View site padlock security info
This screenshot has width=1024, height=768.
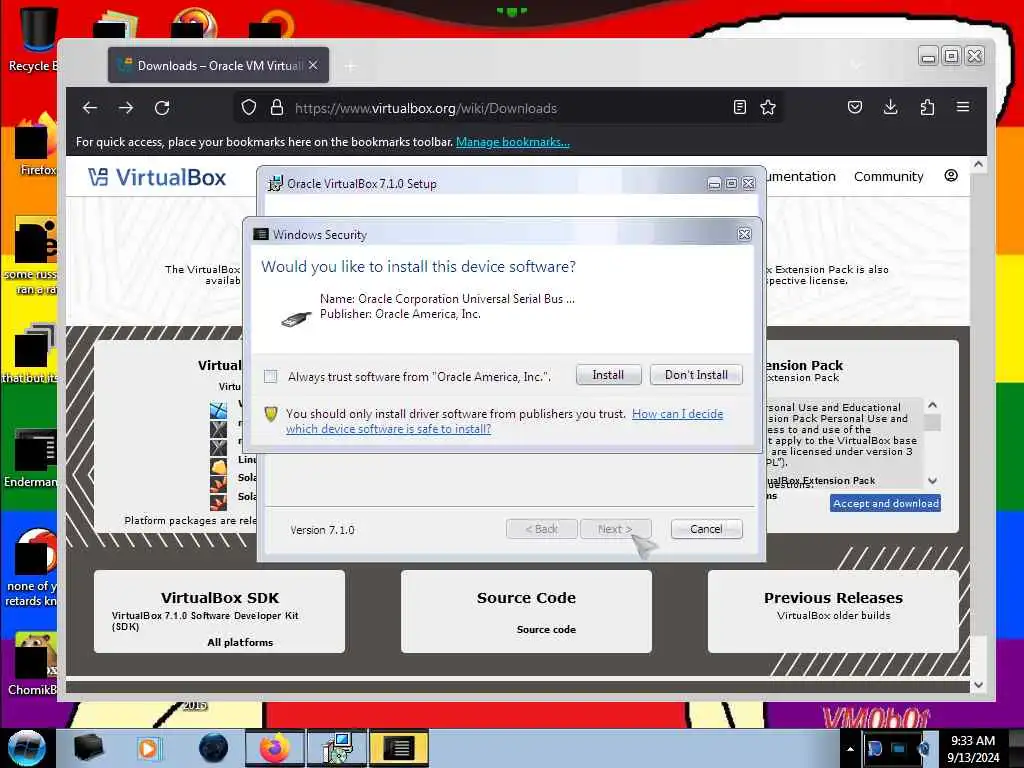[277, 107]
